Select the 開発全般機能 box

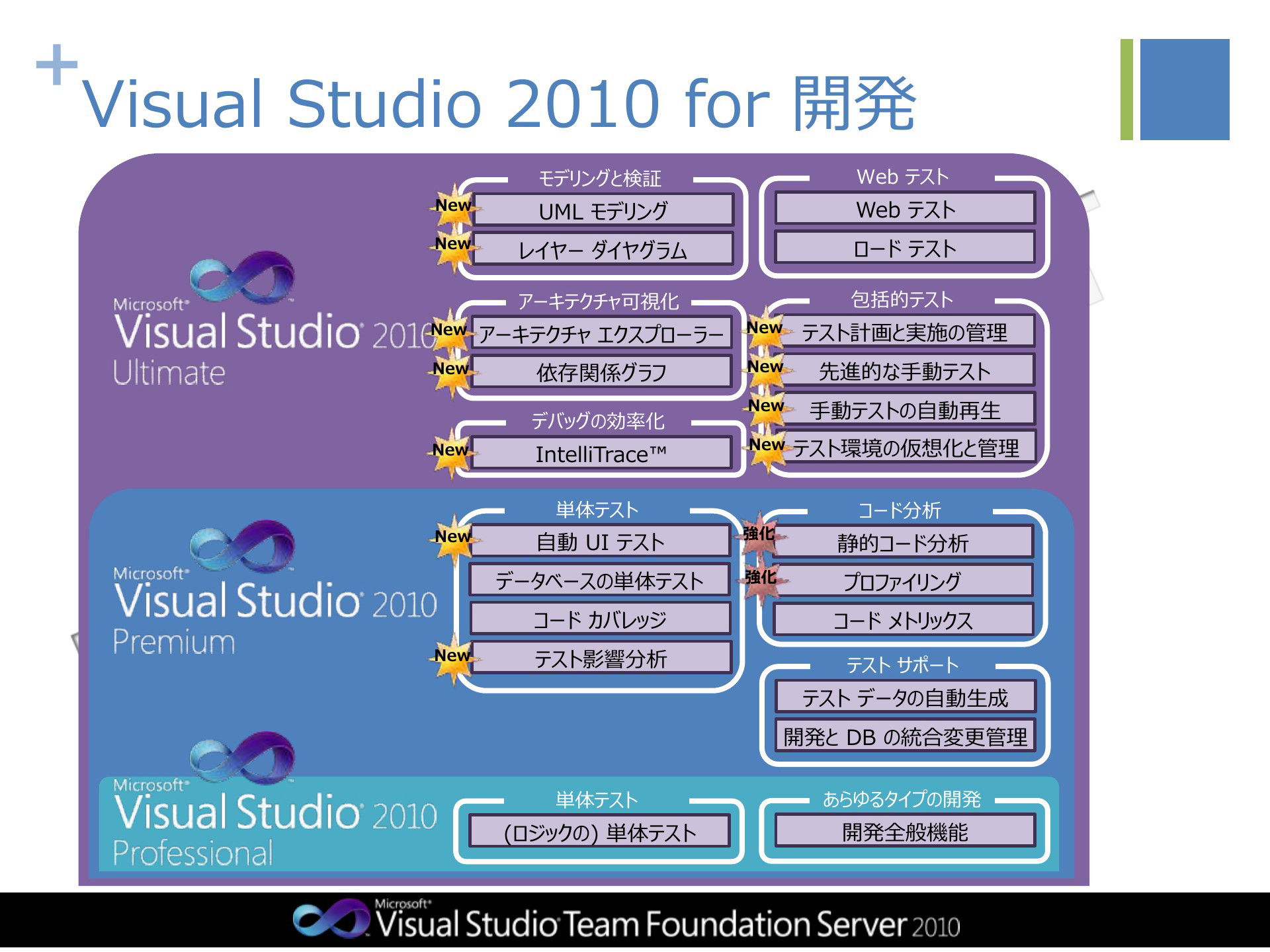point(906,831)
